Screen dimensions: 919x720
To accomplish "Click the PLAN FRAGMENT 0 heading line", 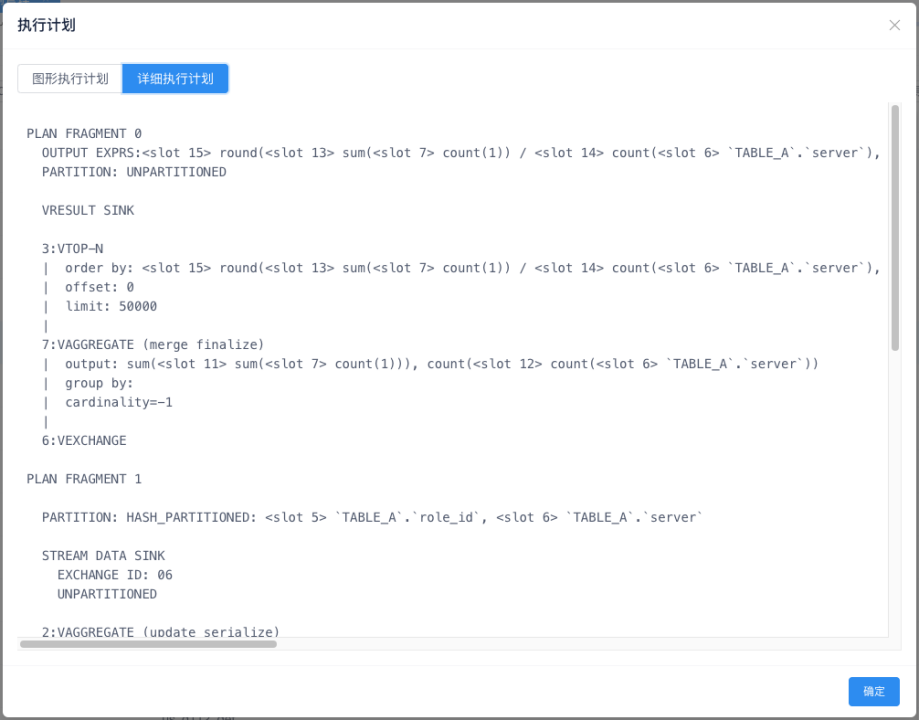I will point(84,134).
